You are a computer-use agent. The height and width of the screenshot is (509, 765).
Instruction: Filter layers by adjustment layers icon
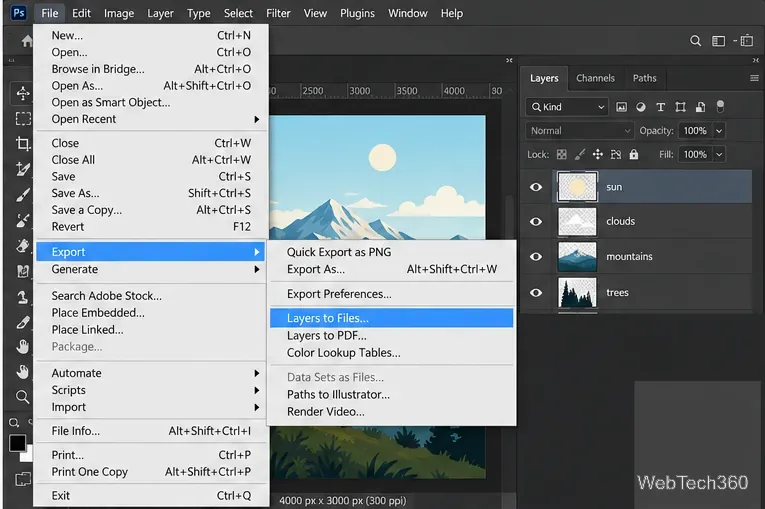(641, 107)
